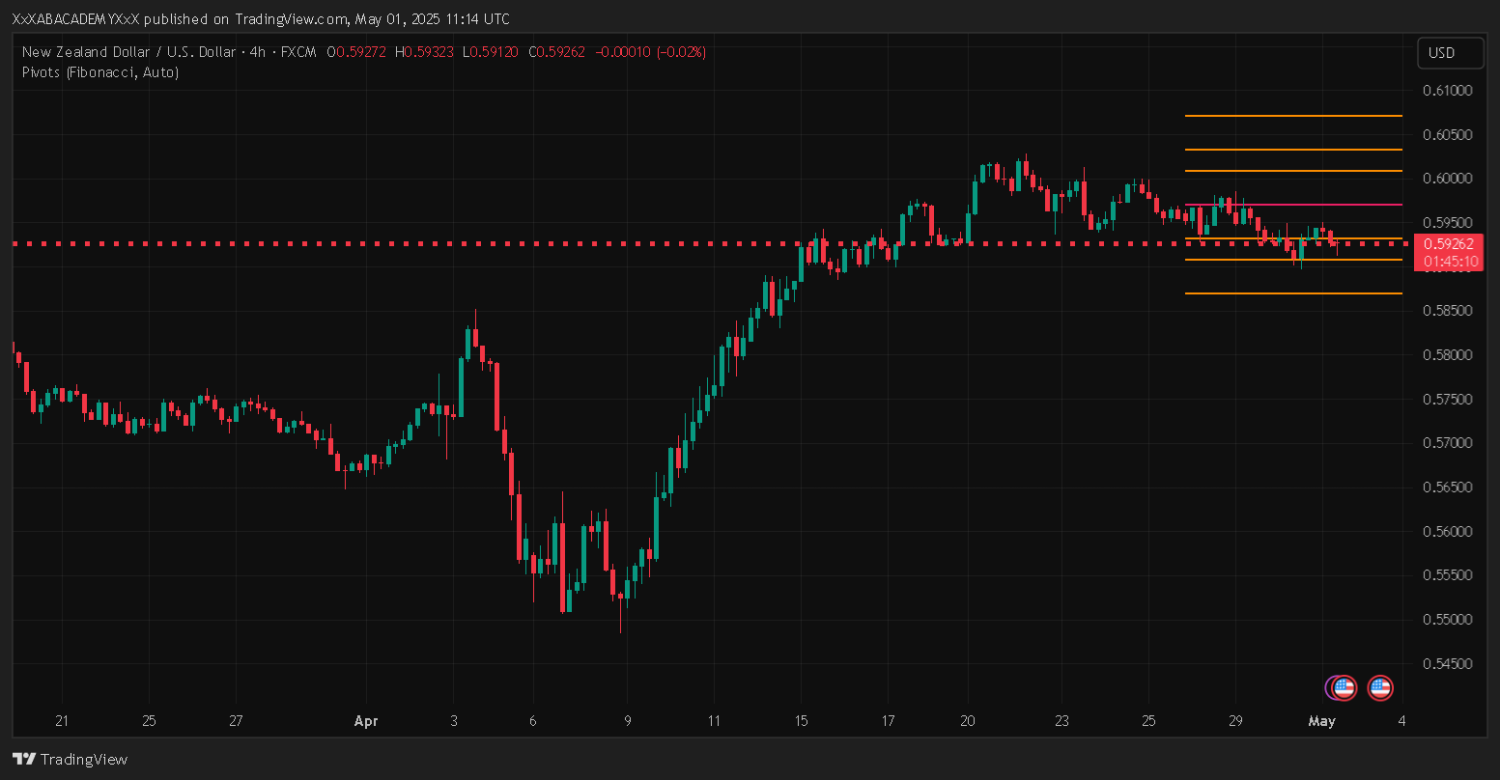Open the published on TradingView.com header text
Viewport: 1500px width, 780px height.
coord(260,19)
